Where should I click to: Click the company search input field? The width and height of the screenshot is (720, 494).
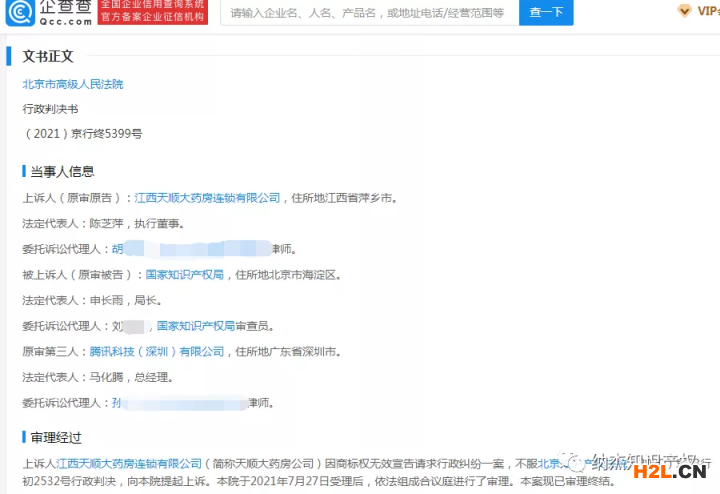point(367,13)
